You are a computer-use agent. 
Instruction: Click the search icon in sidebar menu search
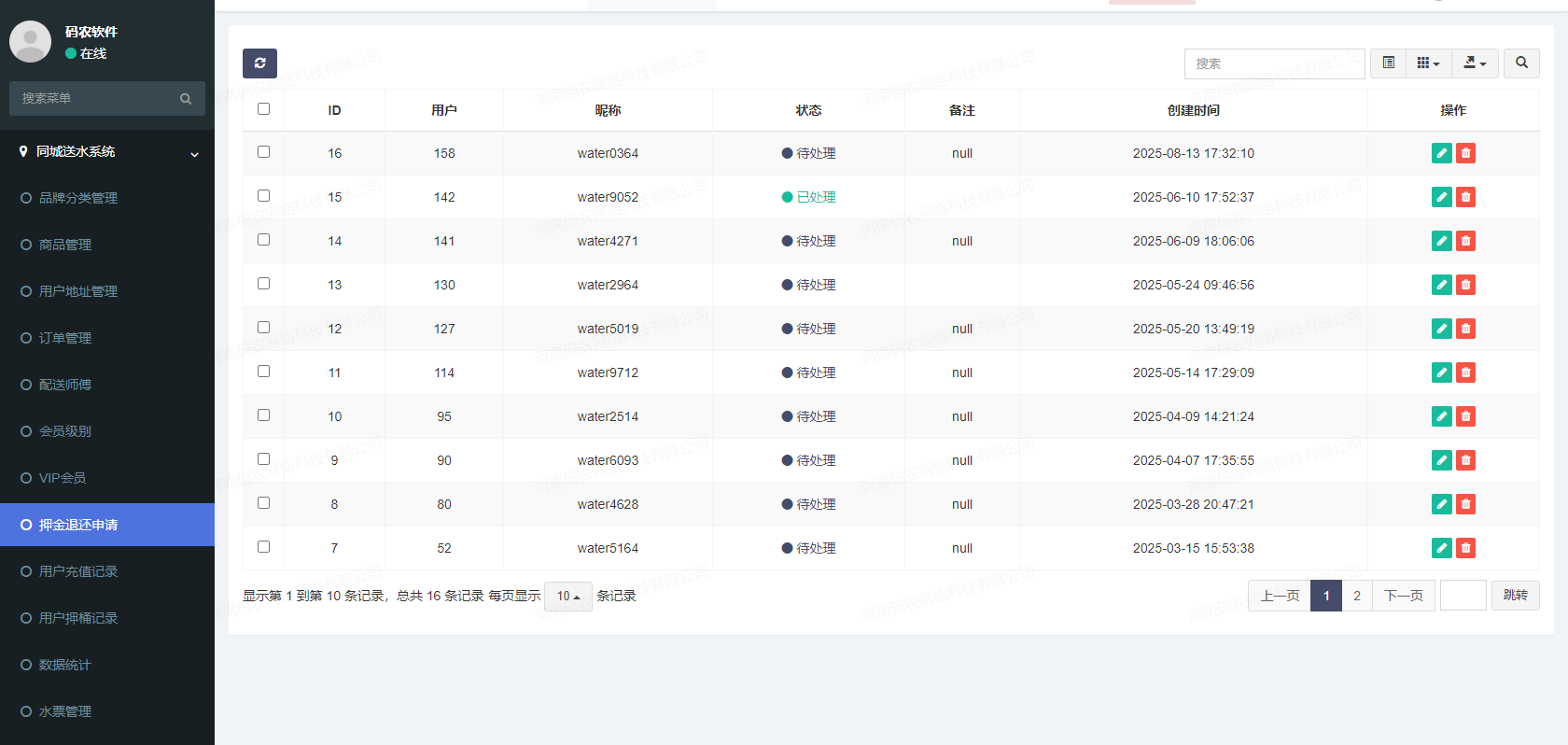point(186,99)
